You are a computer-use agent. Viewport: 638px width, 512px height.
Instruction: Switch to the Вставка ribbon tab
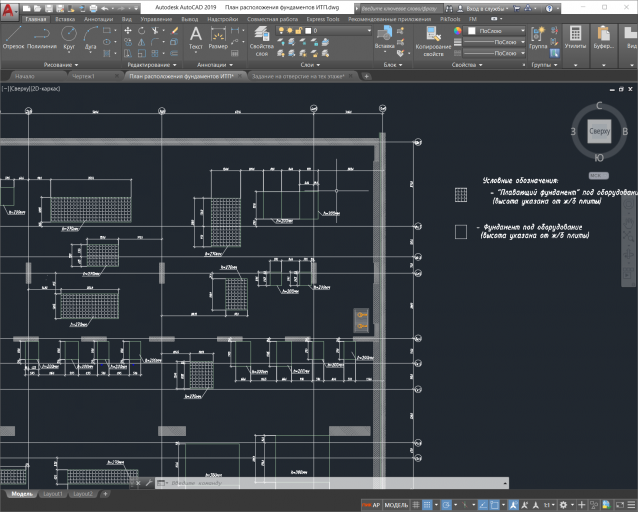[65, 19]
